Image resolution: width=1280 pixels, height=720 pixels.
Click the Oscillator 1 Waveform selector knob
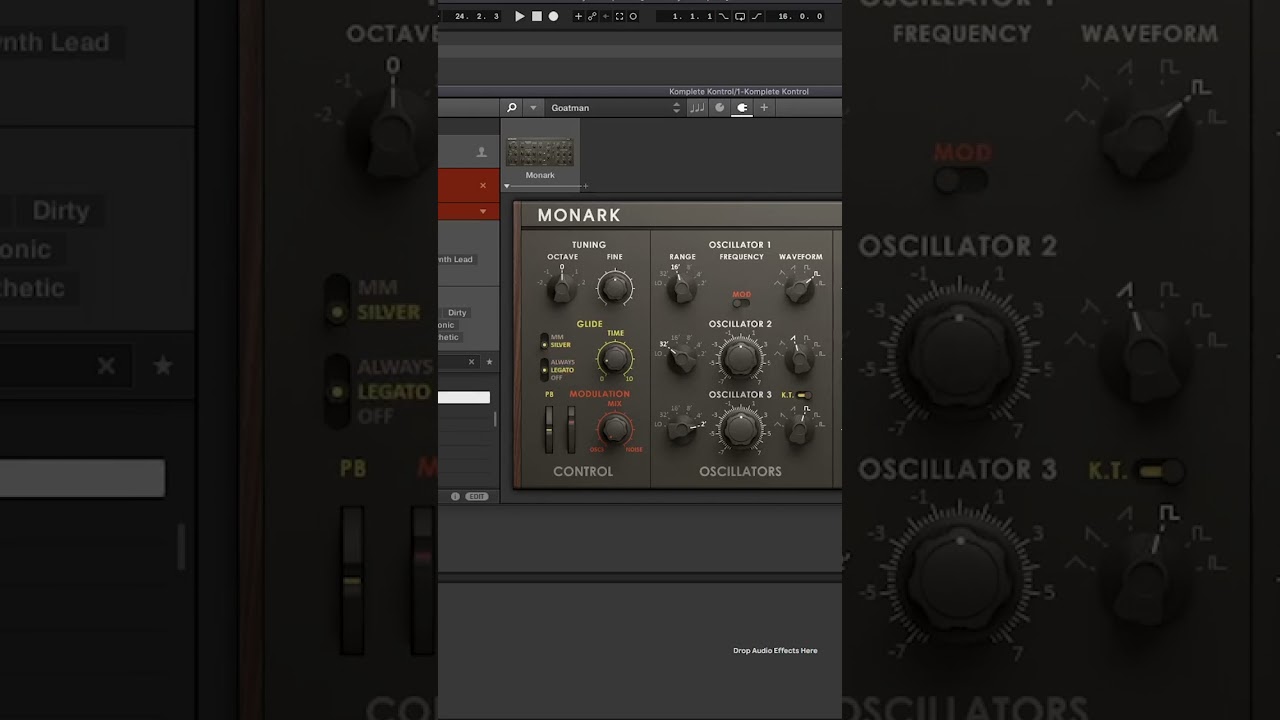[799, 290]
